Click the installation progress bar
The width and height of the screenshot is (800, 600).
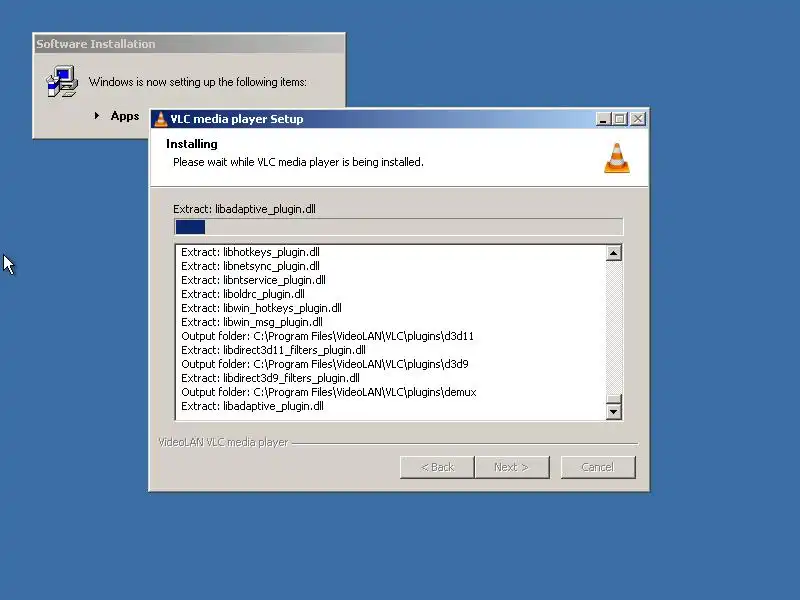(398, 227)
